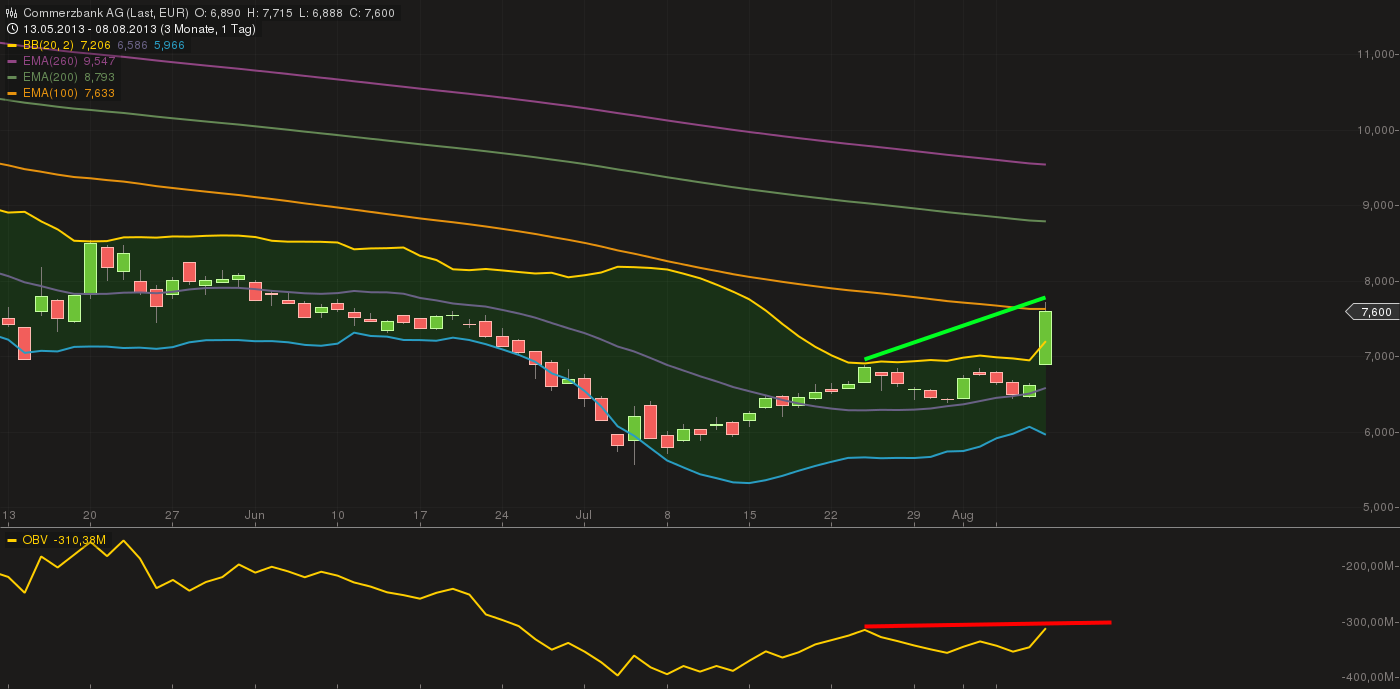
Task: Click the upper Bollinger value 7,206
Action: point(96,45)
